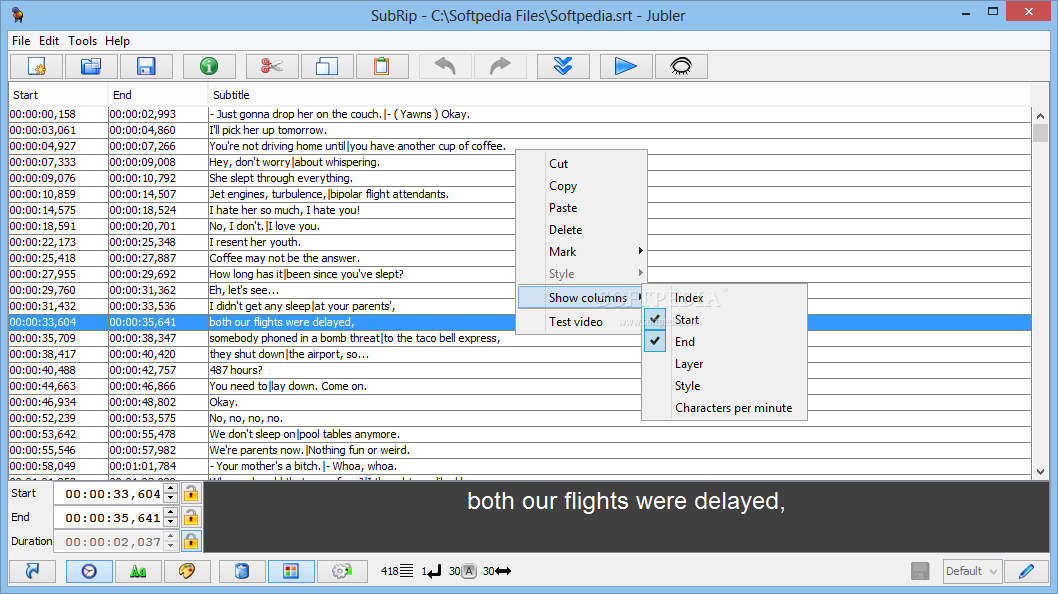Open the Default style dropdown
Screen dimensions: 1058x594
pos(972,571)
